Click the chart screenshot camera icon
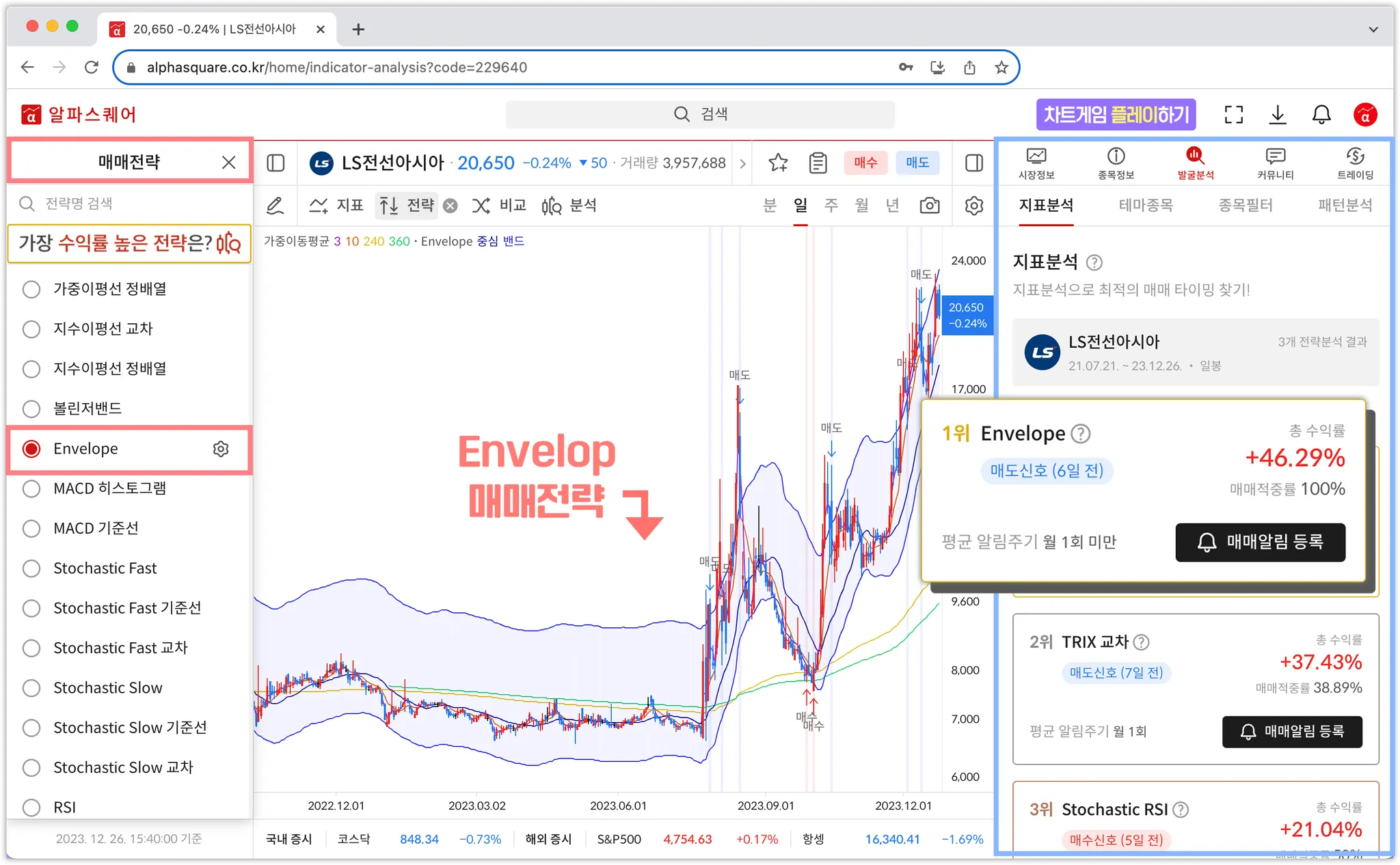This screenshot has width=1400, height=865. (929, 206)
